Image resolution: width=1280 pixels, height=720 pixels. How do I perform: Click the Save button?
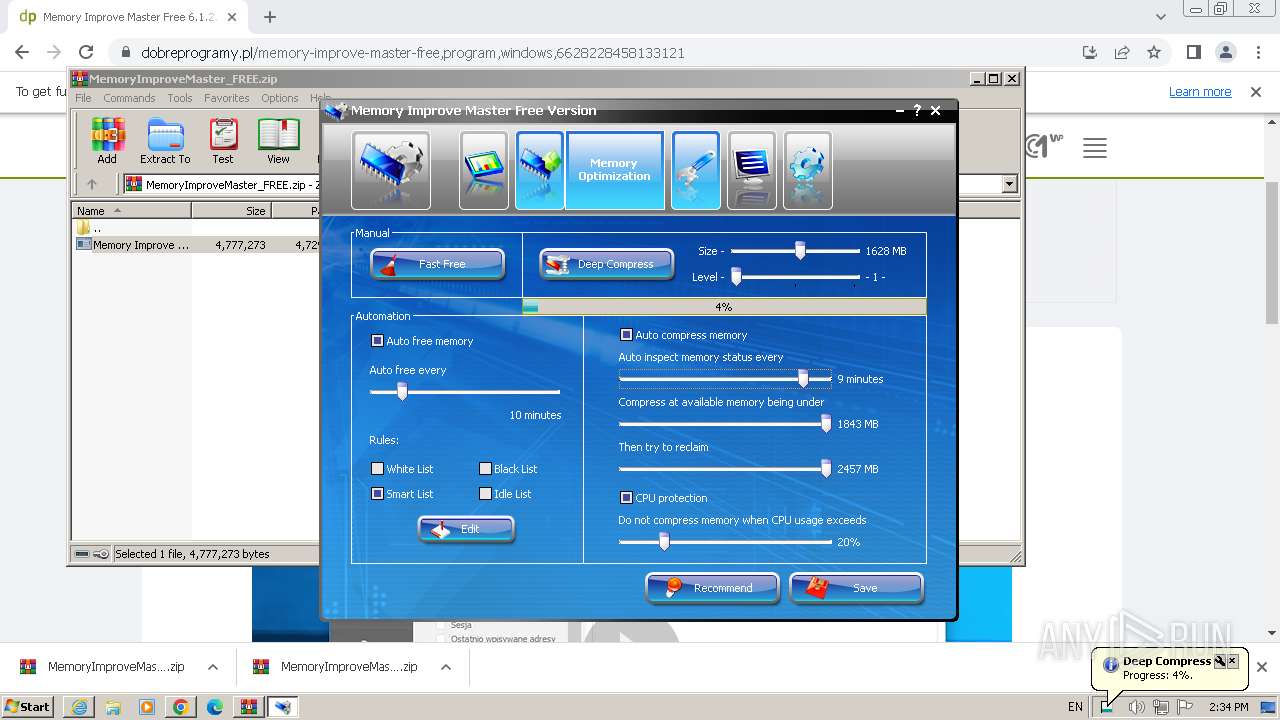click(856, 588)
